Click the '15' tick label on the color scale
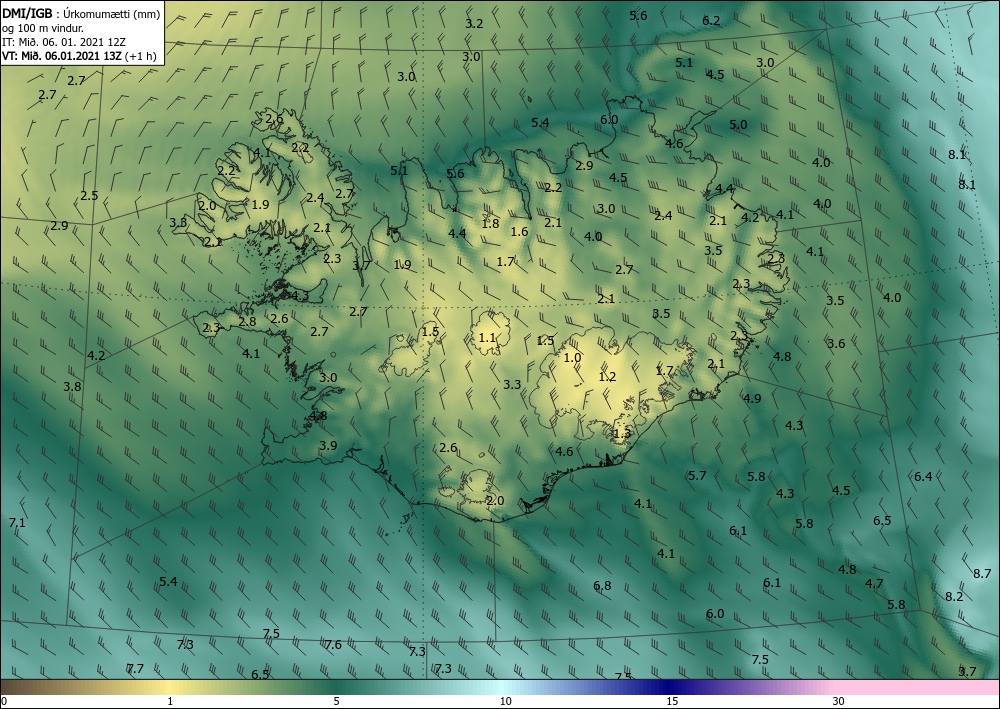 [x=672, y=701]
